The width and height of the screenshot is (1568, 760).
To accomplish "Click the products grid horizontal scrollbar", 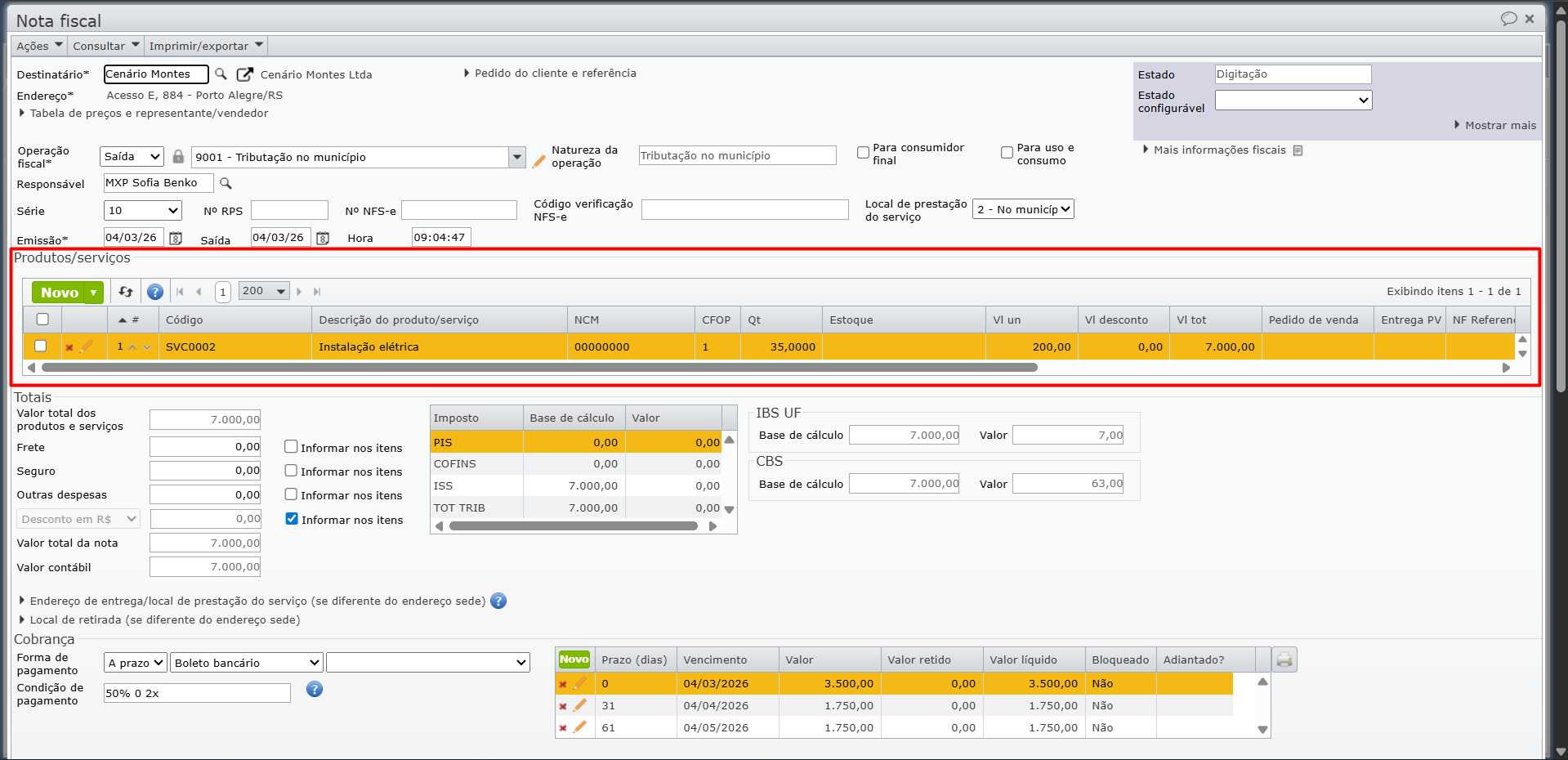I will click(x=539, y=368).
